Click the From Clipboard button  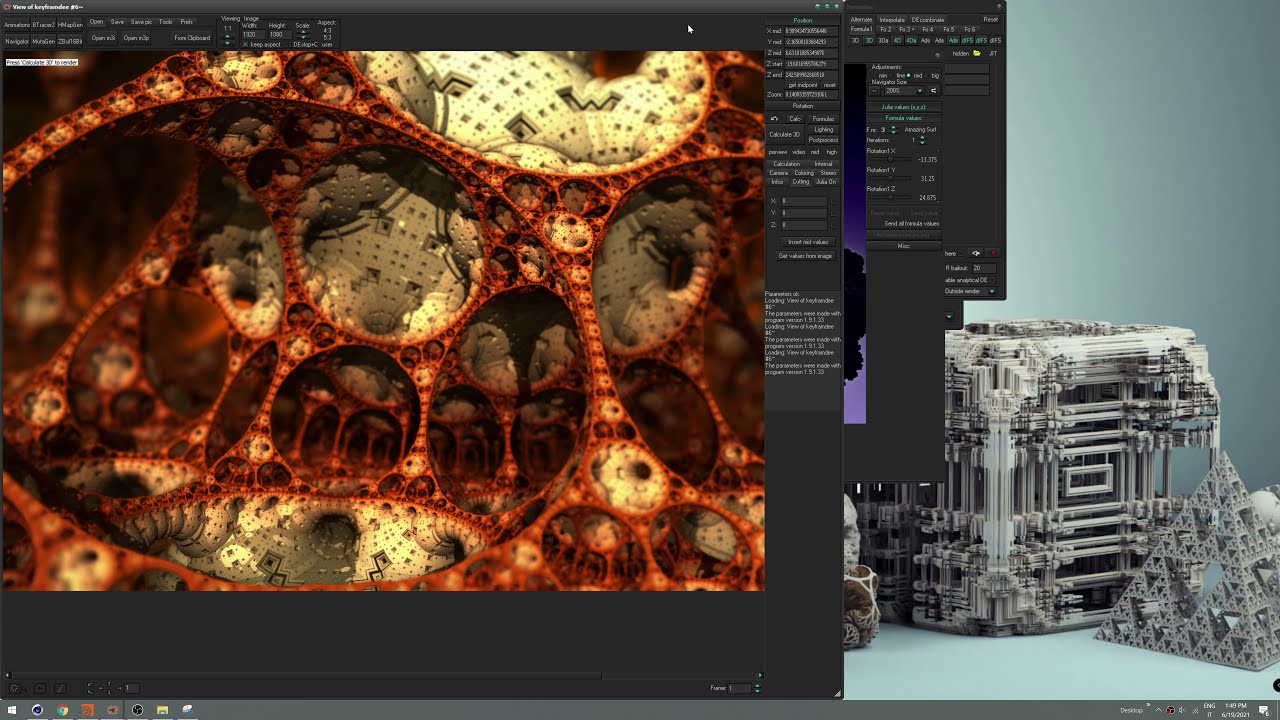coord(192,38)
